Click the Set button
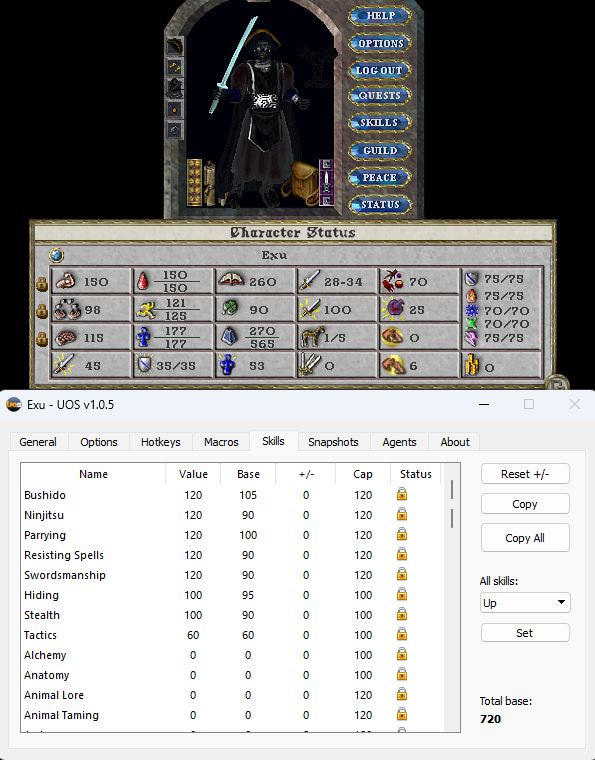The width and height of the screenshot is (595, 760). pos(525,633)
